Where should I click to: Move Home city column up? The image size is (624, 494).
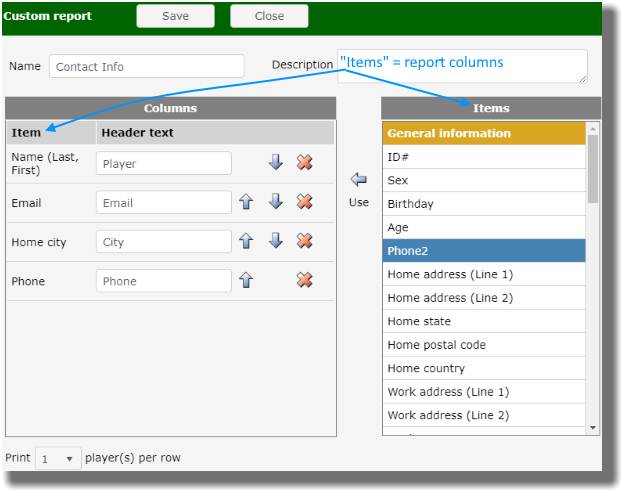(246, 241)
